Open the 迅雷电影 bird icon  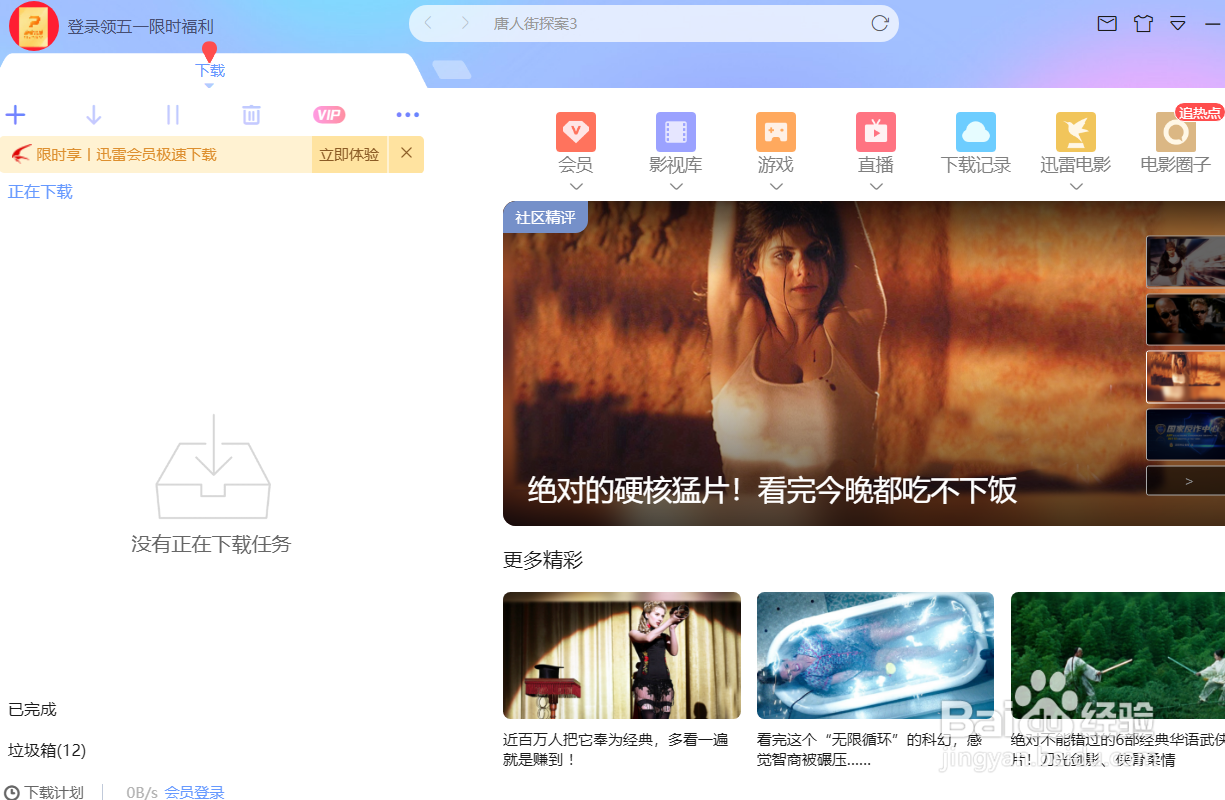pyautogui.click(x=1076, y=132)
